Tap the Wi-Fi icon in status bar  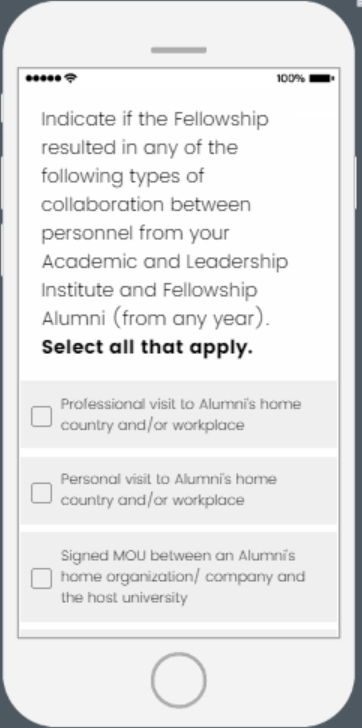pos(71,78)
